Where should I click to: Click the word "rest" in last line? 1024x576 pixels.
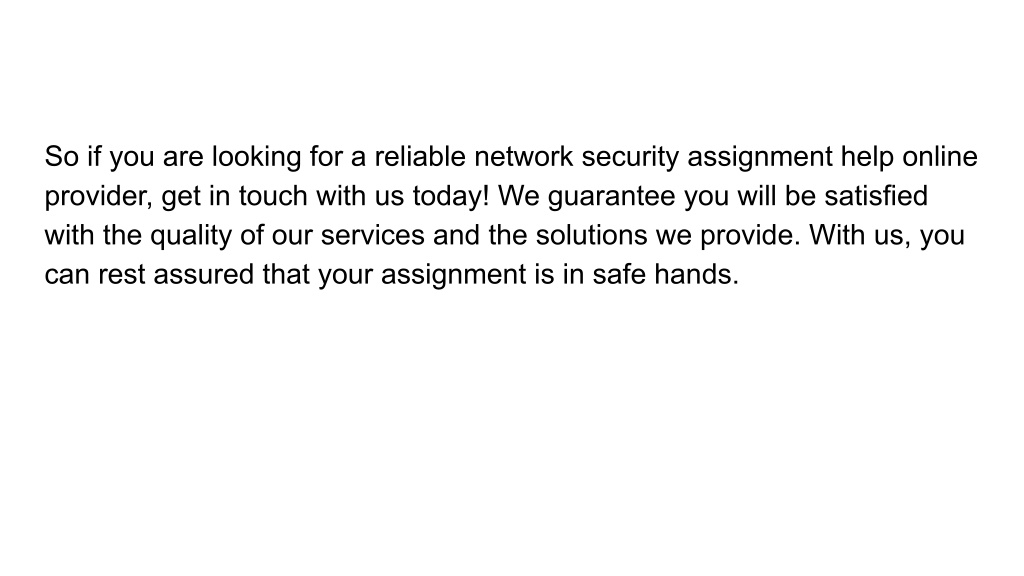point(121,274)
